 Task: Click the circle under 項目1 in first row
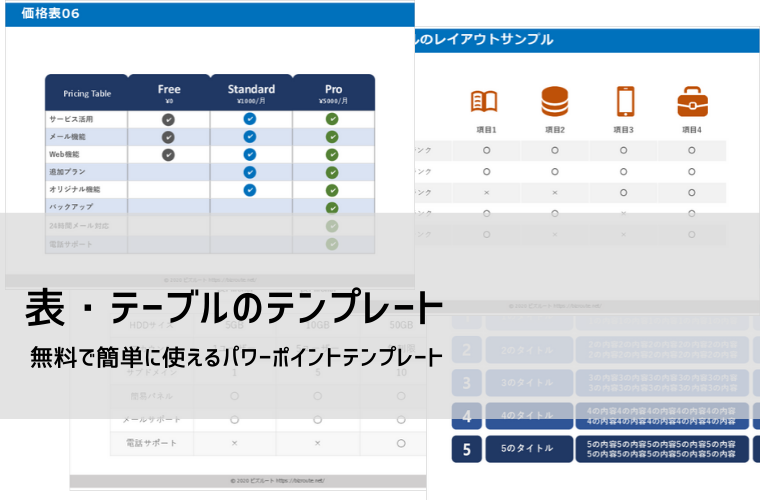pos(487,151)
